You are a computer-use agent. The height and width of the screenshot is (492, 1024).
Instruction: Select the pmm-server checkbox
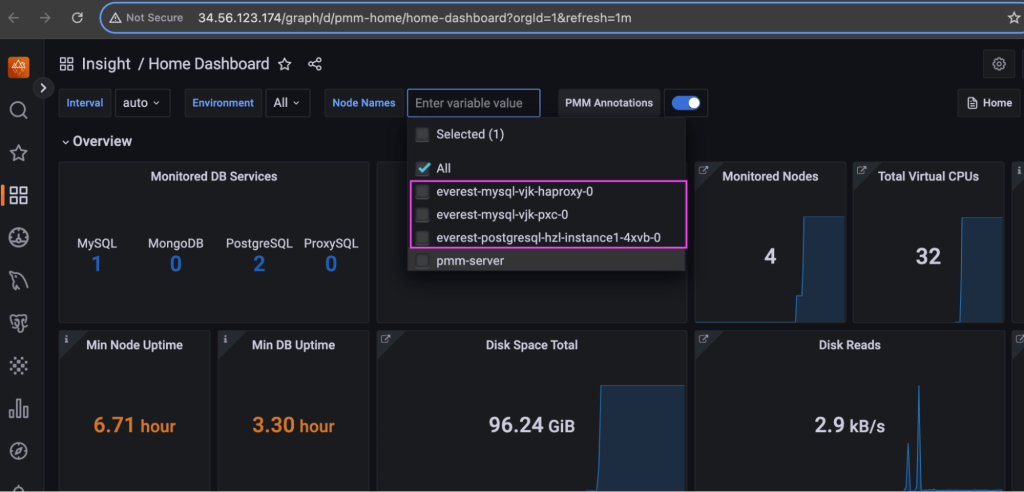coord(422,261)
